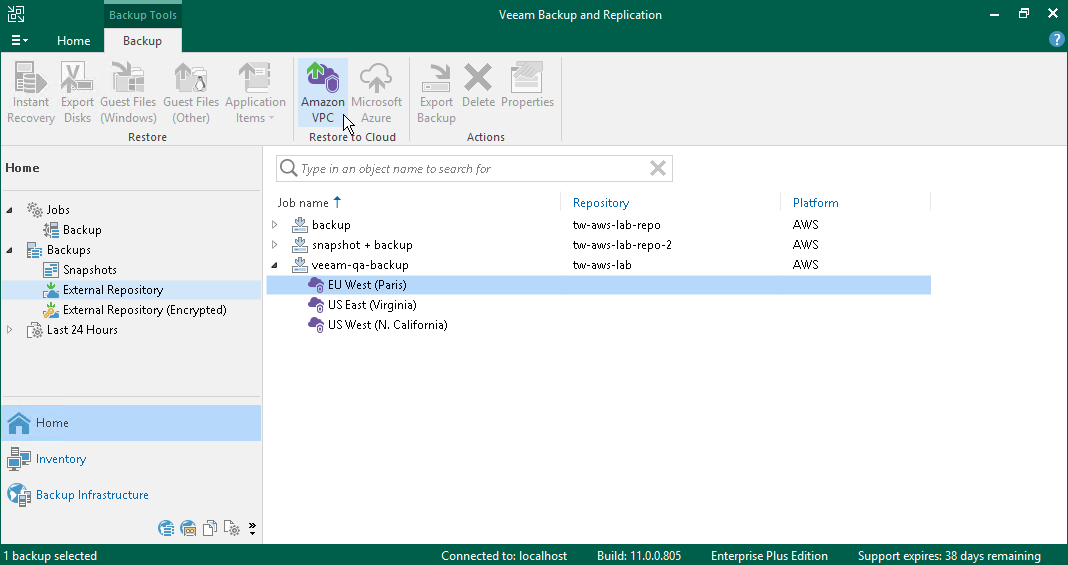Click Export Backup in Actions group
This screenshot has width=1068, height=565.
click(x=436, y=93)
